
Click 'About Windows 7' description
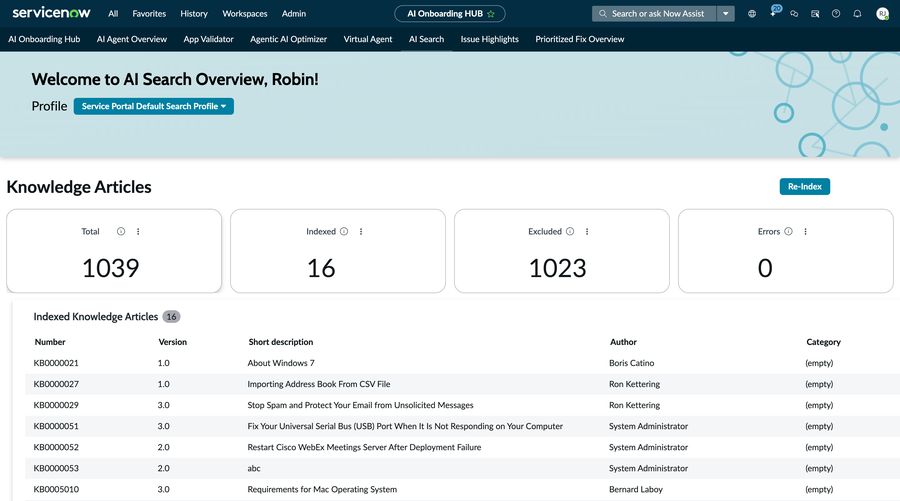(281, 363)
